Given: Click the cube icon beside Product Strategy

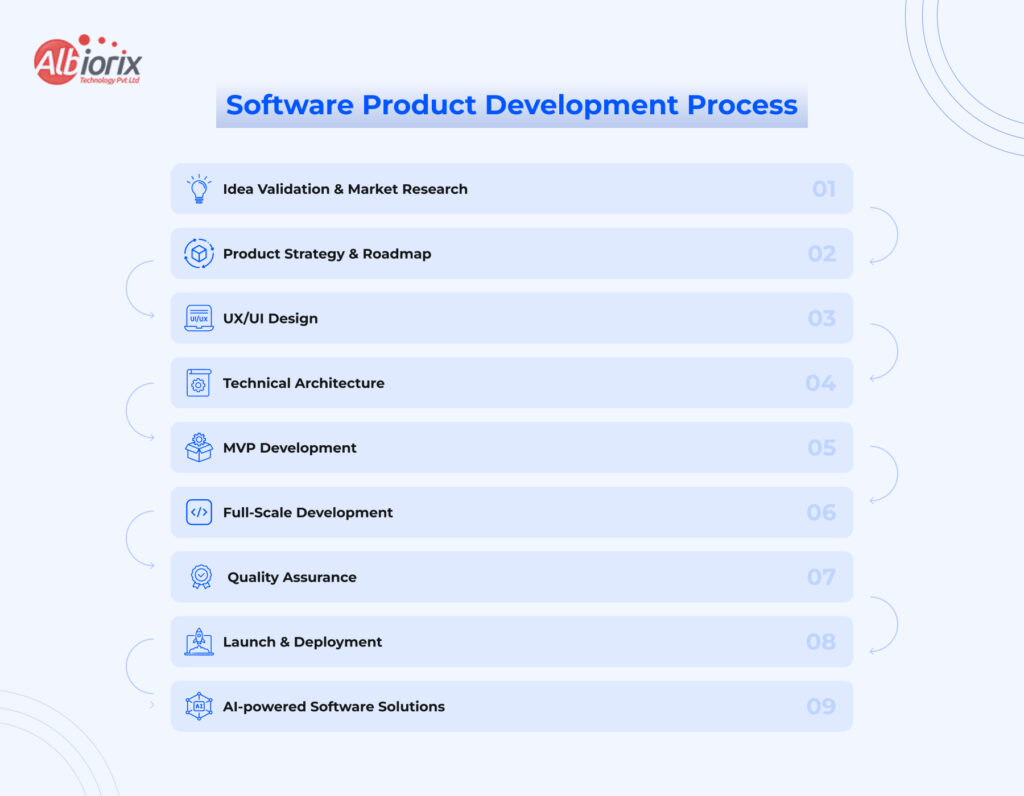Looking at the screenshot, I should point(199,253).
